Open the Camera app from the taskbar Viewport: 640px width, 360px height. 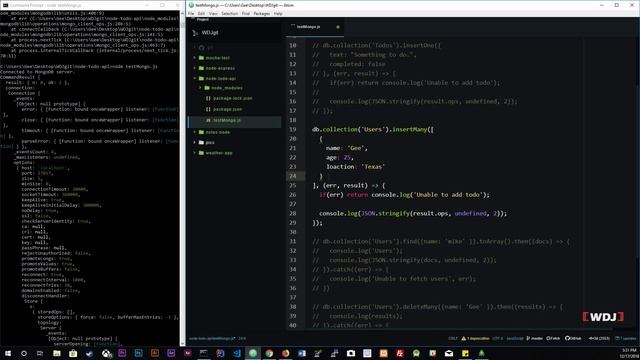point(351,353)
